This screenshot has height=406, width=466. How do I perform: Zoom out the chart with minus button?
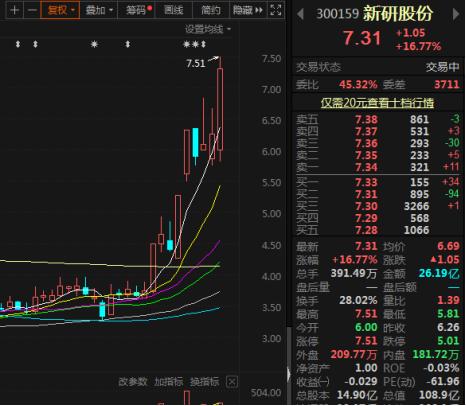(32, 10)
